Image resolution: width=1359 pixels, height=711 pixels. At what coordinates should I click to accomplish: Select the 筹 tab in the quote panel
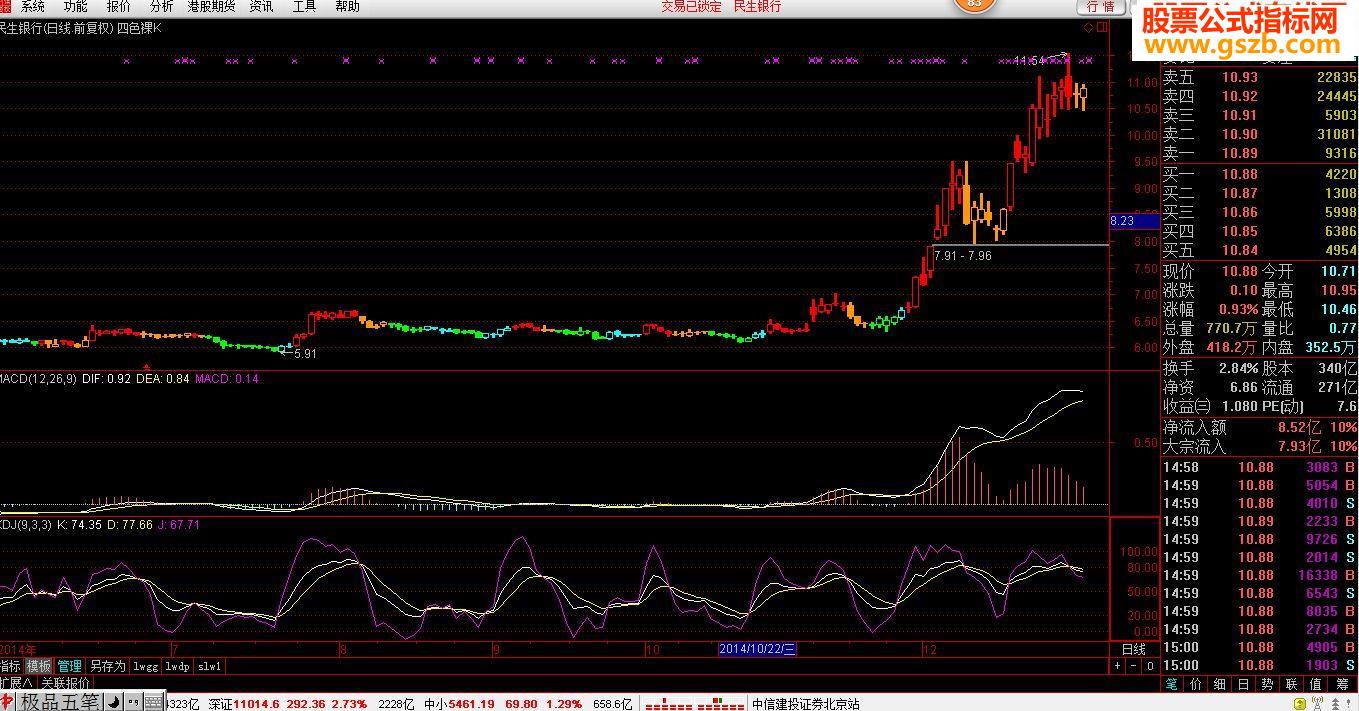[x=1342, y=684]
